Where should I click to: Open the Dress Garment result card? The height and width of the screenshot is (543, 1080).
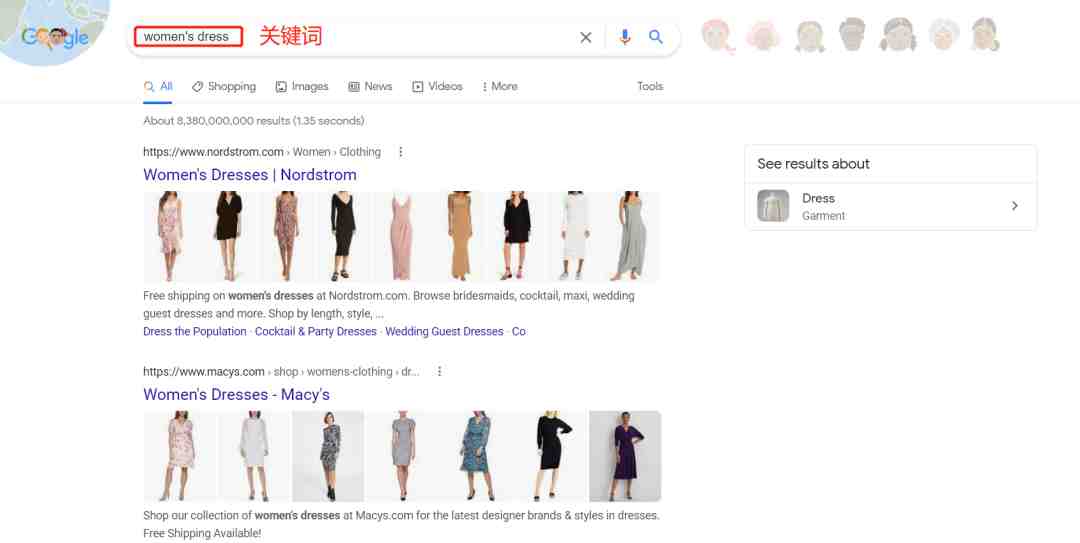(x=891, y=206)
